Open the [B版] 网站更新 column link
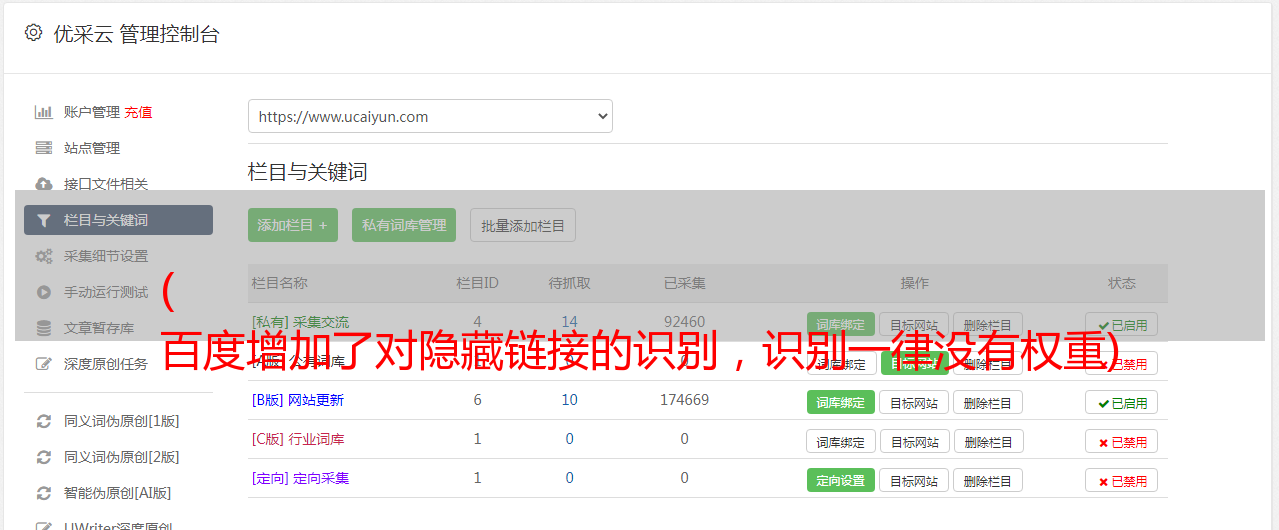 coord(298,400)
